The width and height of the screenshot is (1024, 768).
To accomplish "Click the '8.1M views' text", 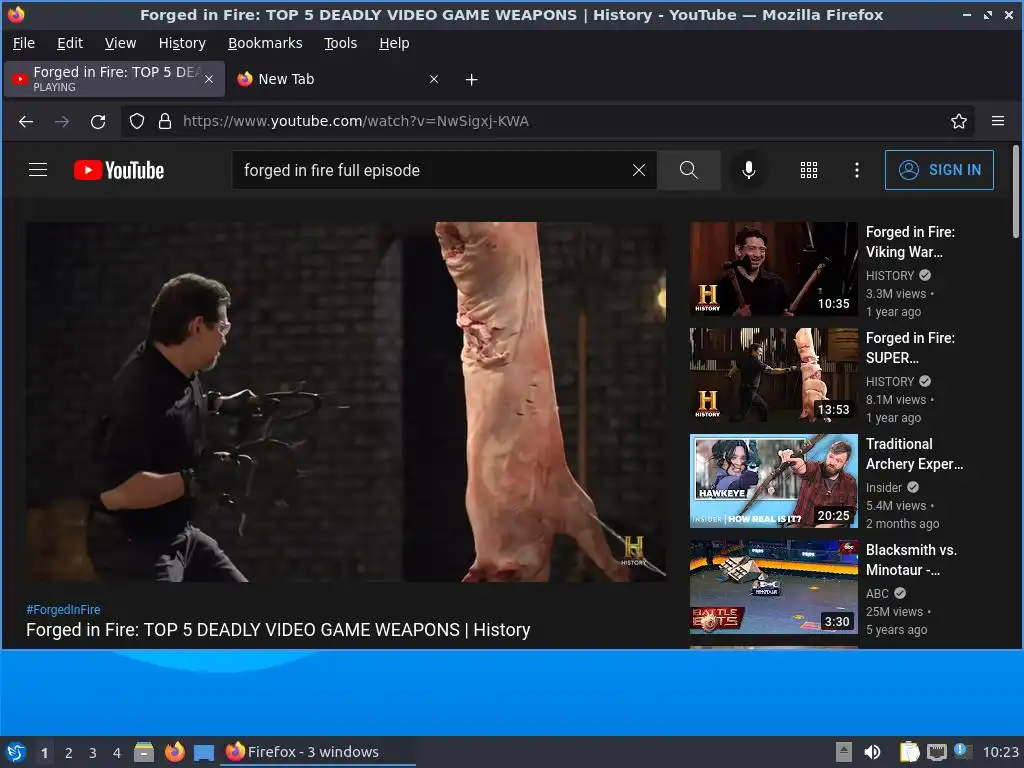I will [896, 400].
